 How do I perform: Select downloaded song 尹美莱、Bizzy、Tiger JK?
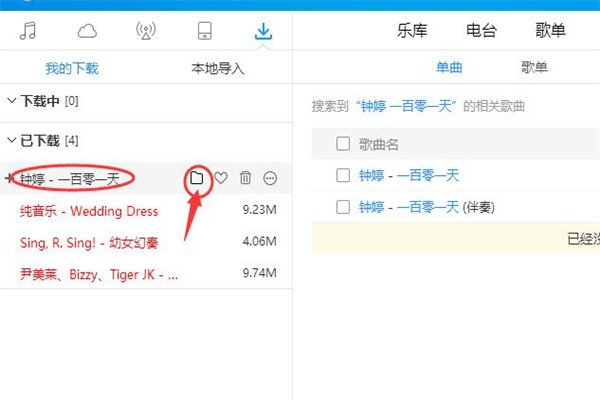[99, 274]
